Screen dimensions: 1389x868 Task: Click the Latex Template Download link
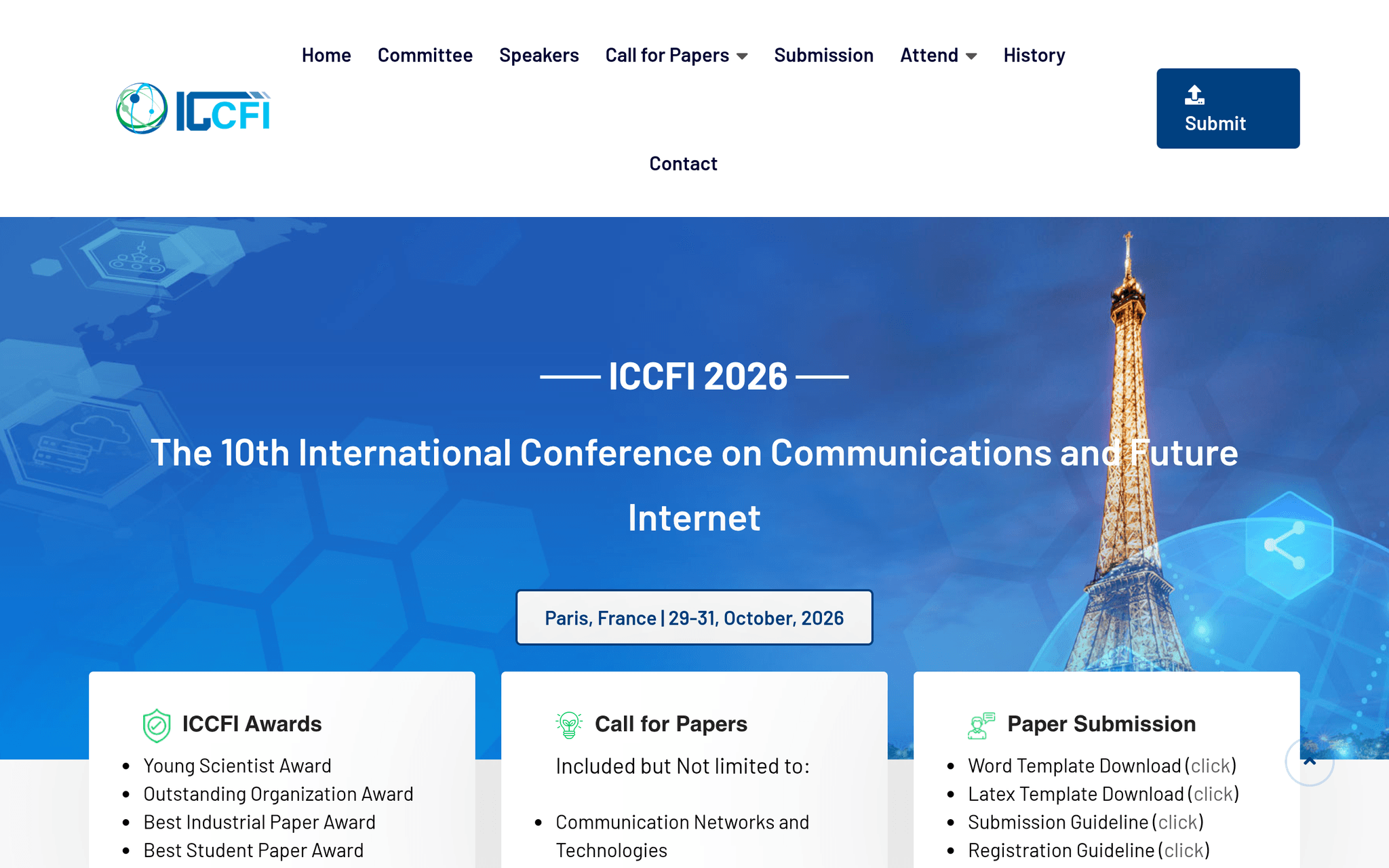pos(1213,794)
